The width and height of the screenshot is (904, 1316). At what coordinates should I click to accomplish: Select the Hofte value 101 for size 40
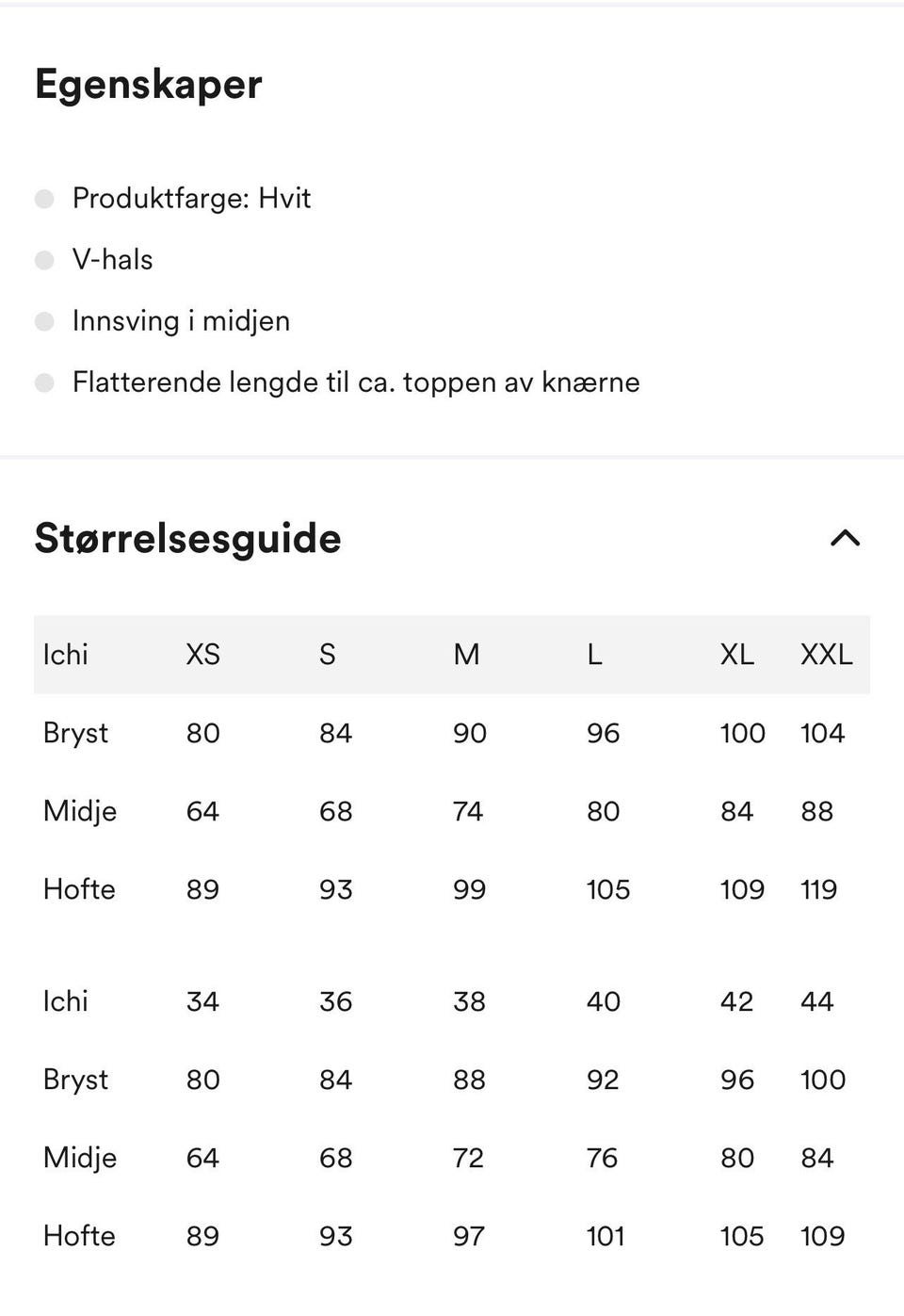pyautogui.click(x=605, y=1236)
